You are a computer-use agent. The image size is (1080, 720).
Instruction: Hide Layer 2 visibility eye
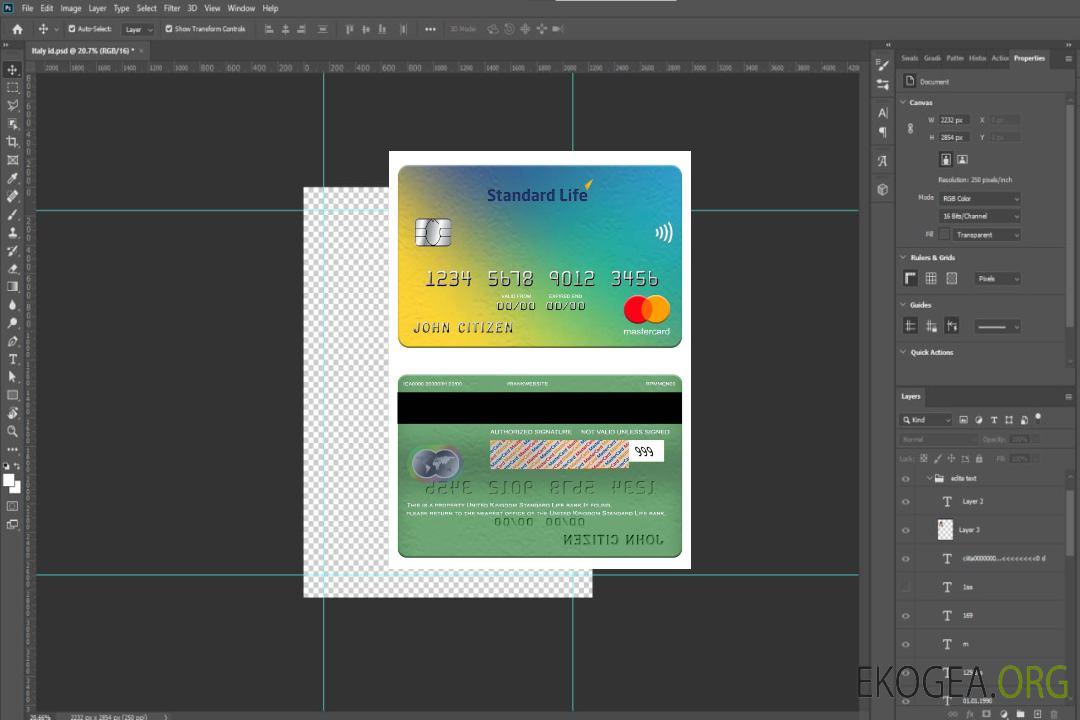[x=906, y=502]
